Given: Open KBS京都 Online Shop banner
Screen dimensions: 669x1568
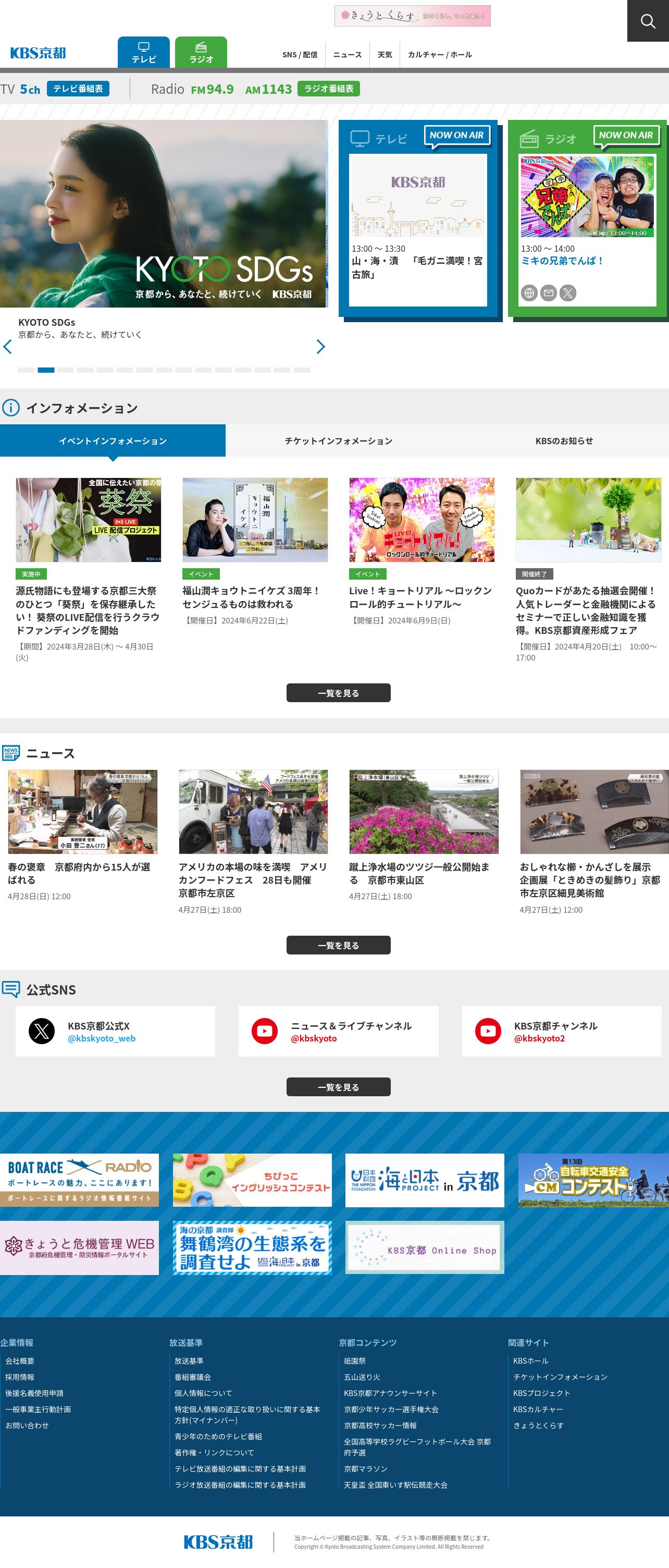Looking at the screenshot, I should click(425, 1248).
